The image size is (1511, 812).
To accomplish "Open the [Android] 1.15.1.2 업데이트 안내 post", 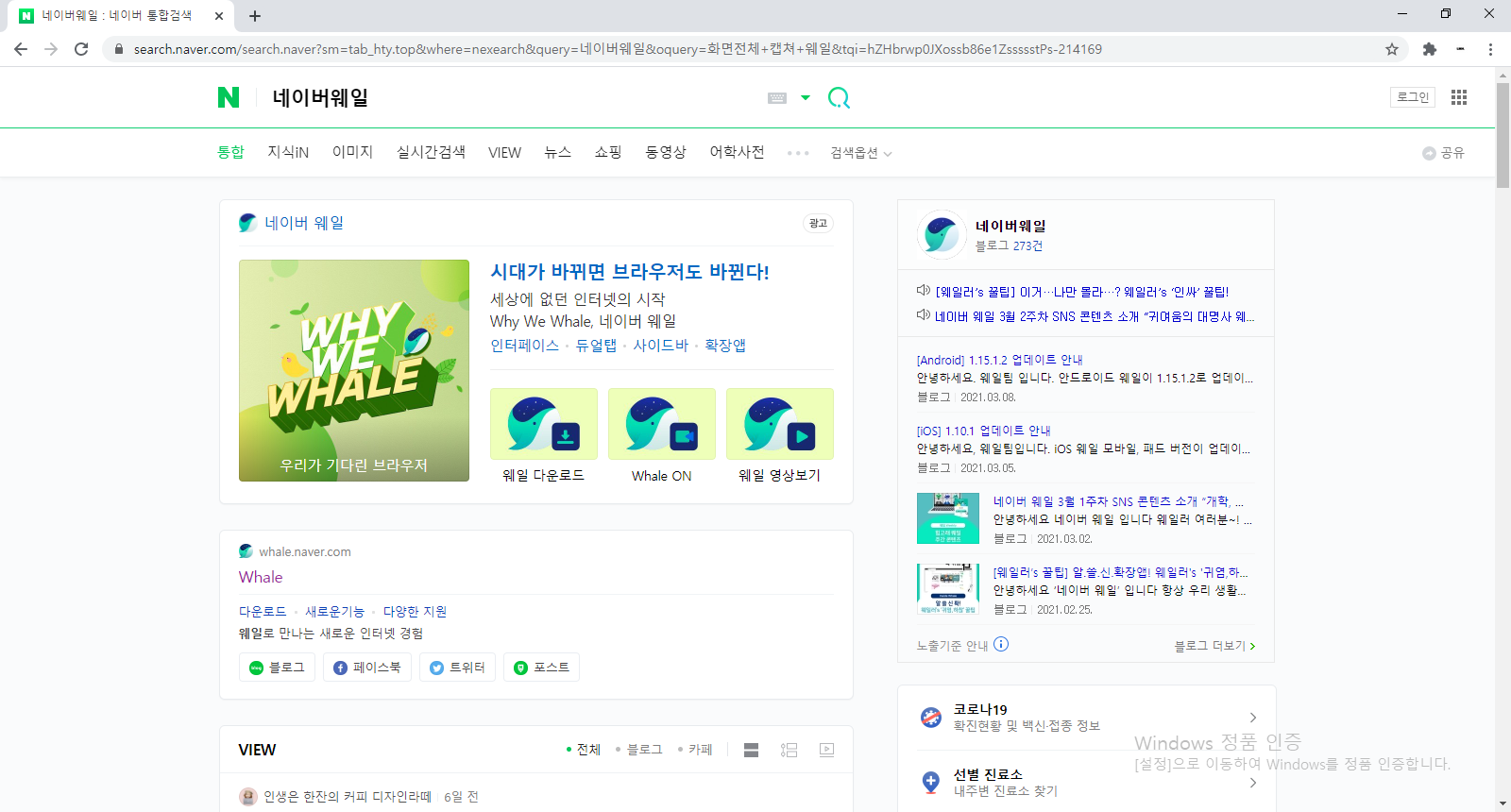I will (999, 360).
